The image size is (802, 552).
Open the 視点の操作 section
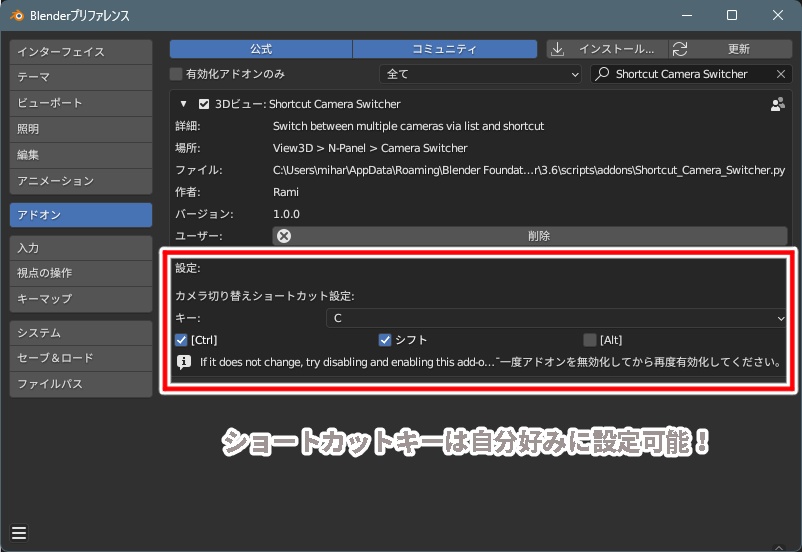point(81,273)
